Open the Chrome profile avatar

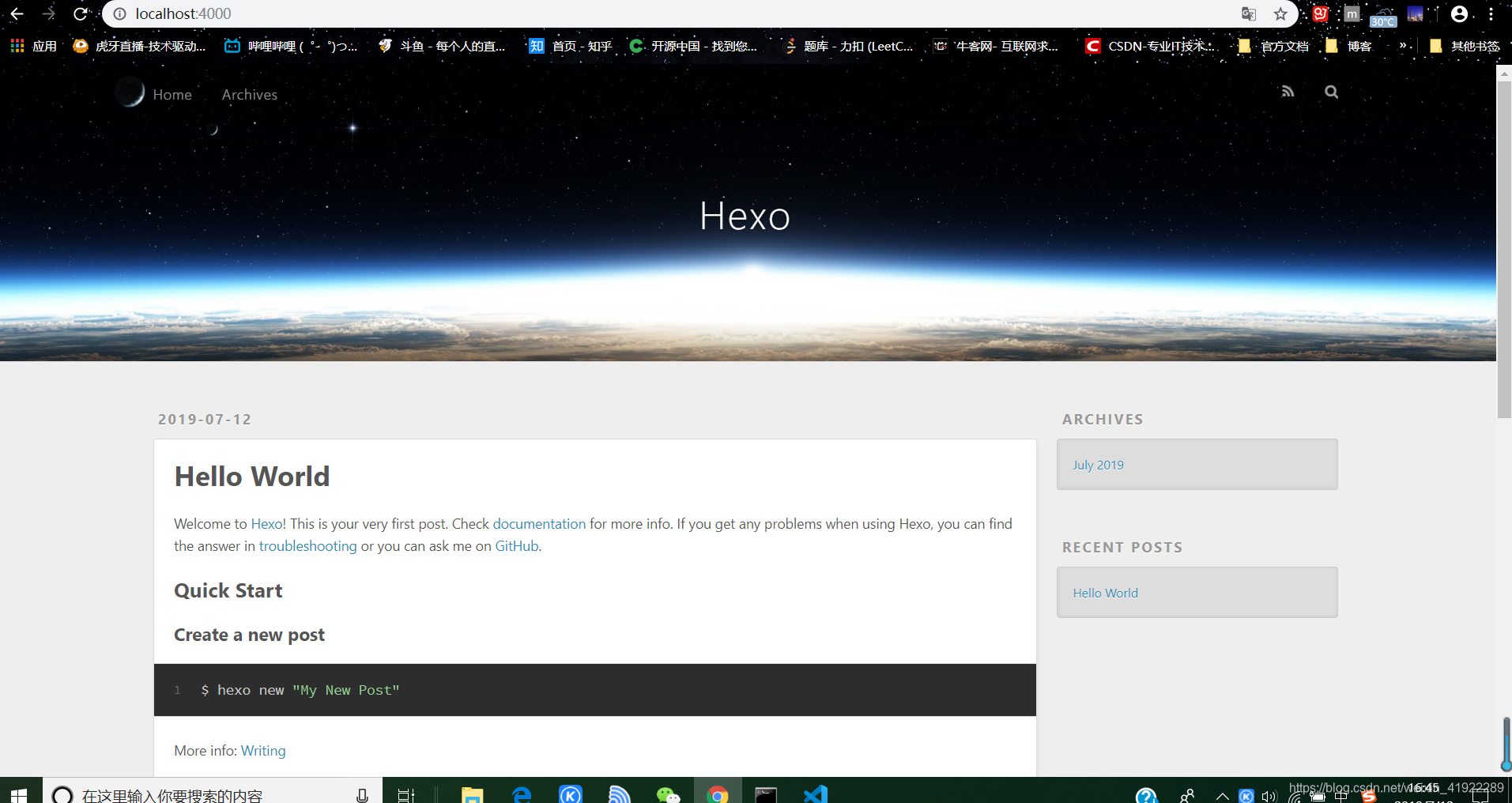click(x=1459, y=14)
